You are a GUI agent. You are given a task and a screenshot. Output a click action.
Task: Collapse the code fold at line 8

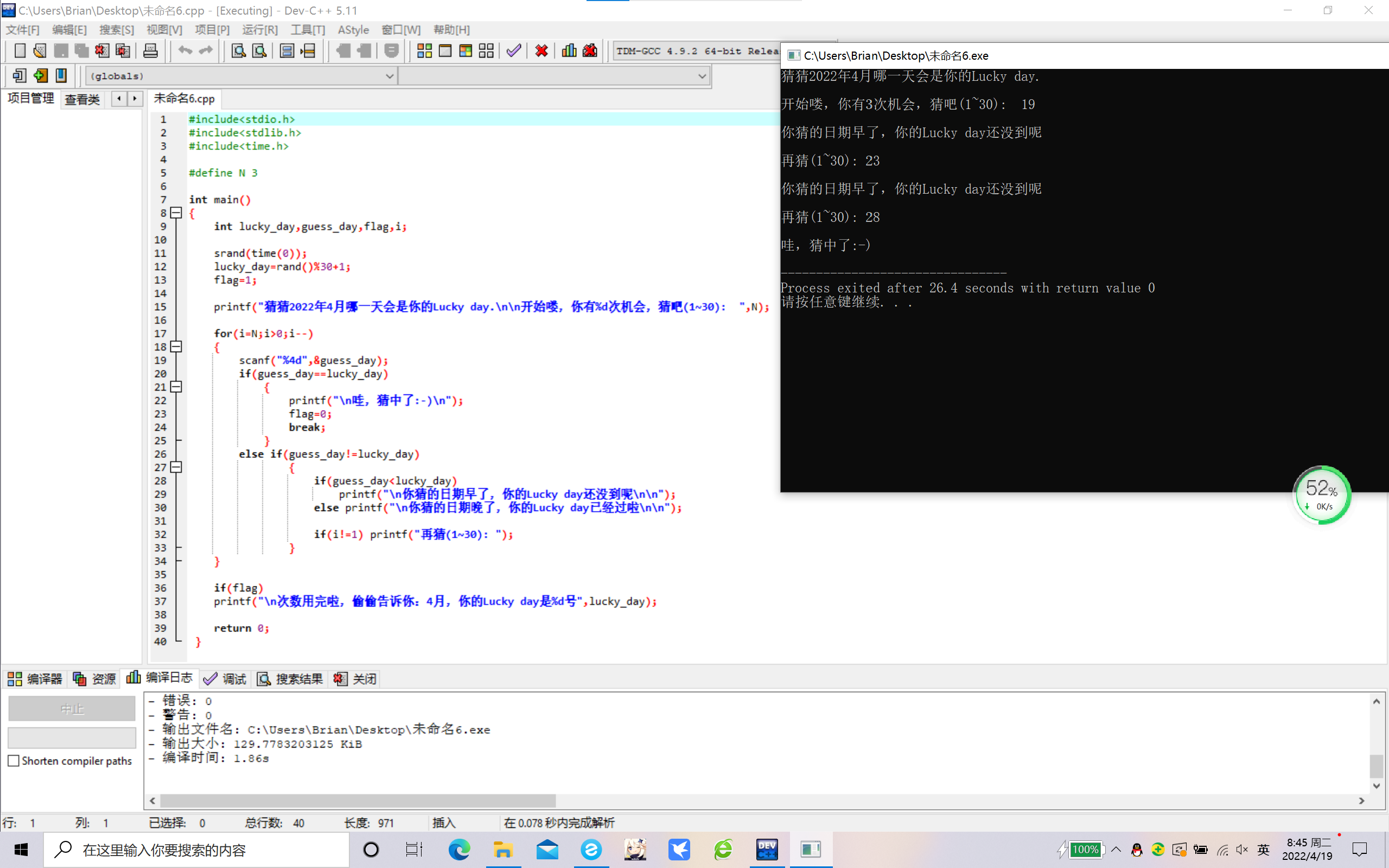pos(177,213)
